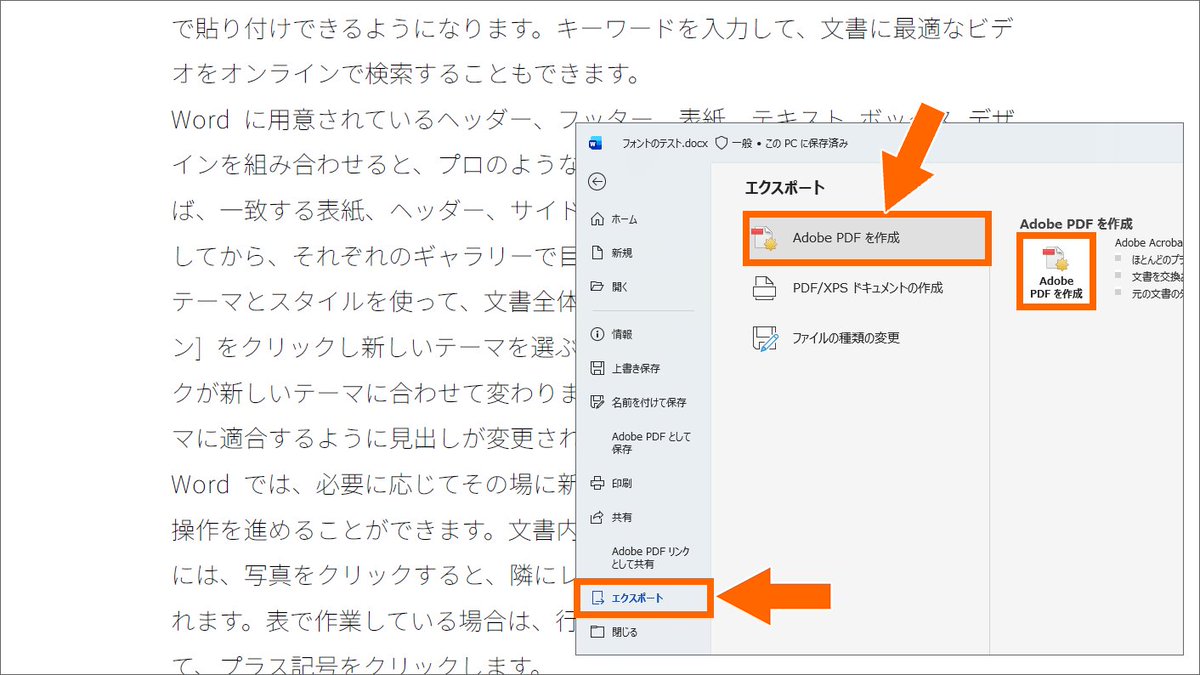The width and height of the screenshot is (1200, 675).
Task: Click the info circle icon beside 情報
Action: pyautogui.click(x=598, y=334)
